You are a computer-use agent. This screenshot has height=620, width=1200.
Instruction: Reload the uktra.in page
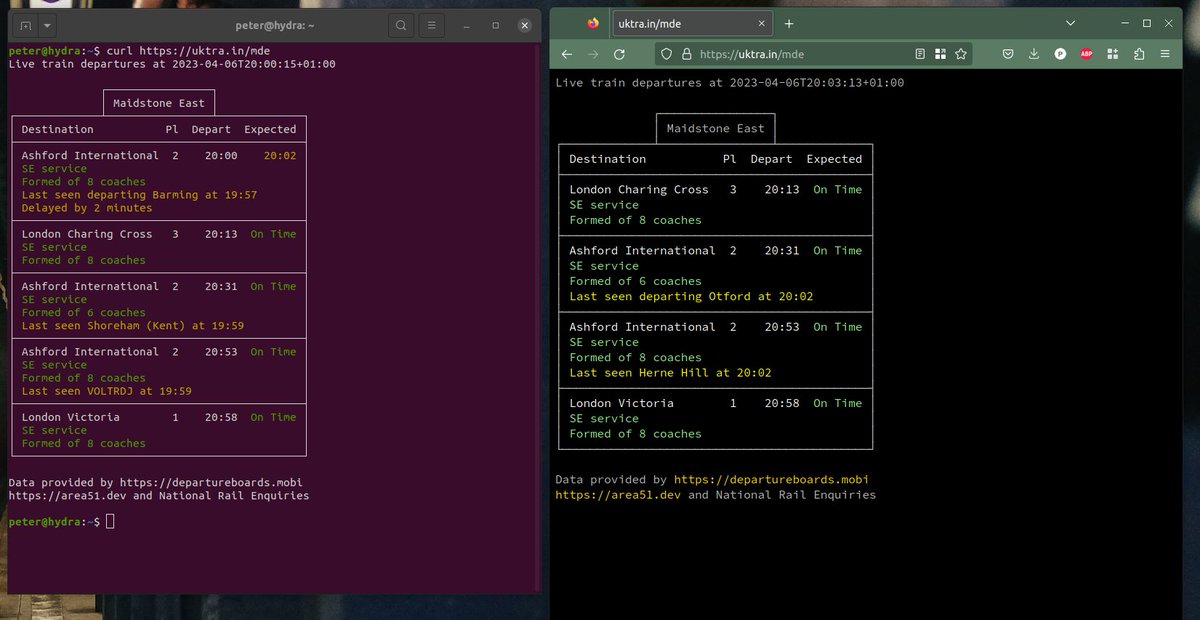pos(619,54)
